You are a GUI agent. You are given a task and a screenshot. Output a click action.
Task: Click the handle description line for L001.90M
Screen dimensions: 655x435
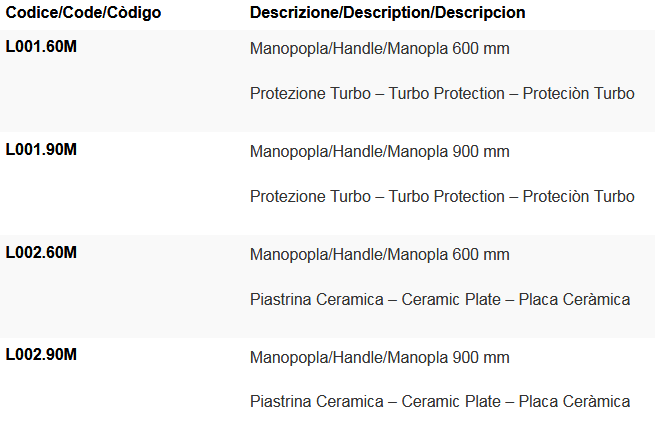[x=379, y=152]
